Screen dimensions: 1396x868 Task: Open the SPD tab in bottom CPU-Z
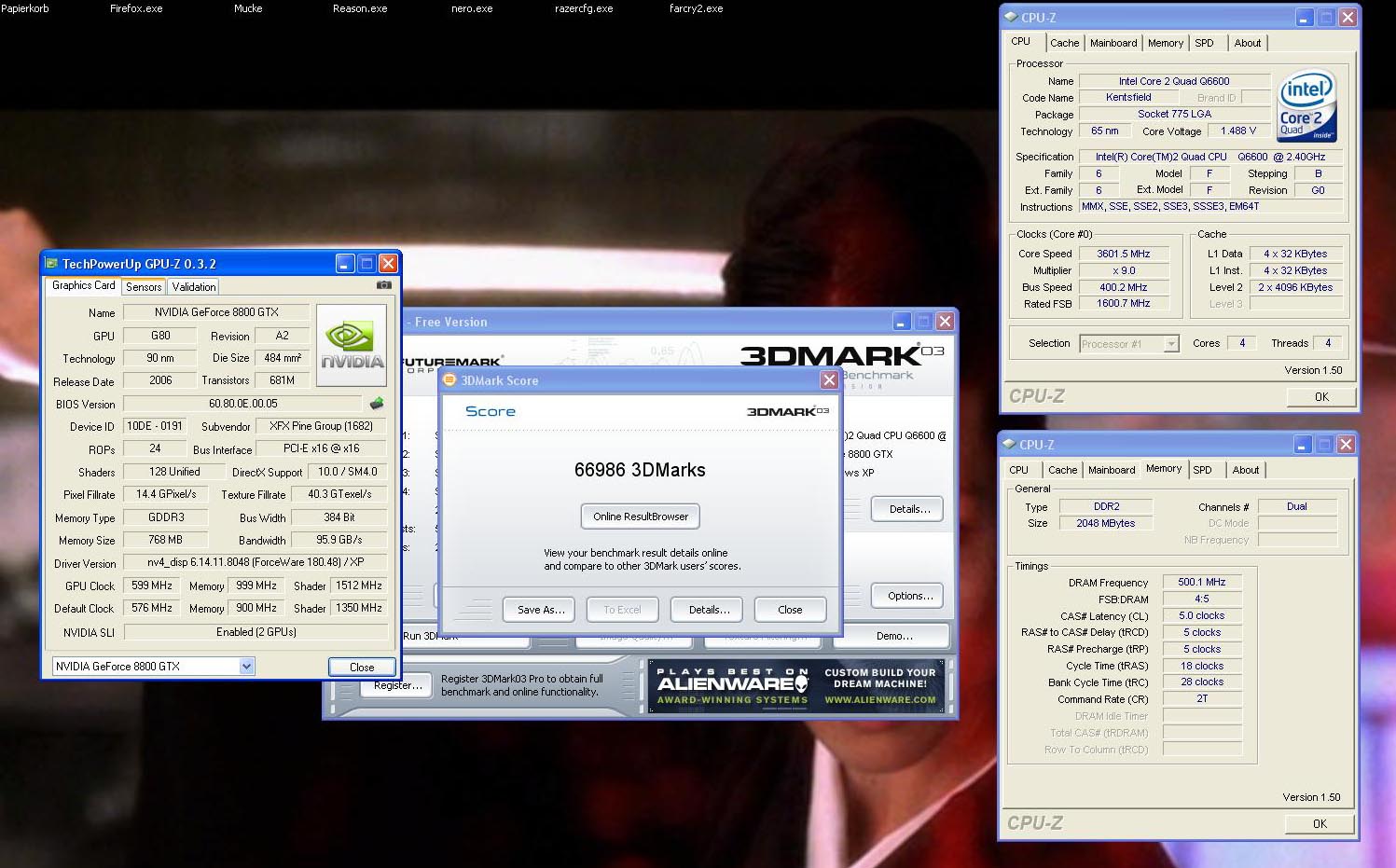click(1202, 470)
